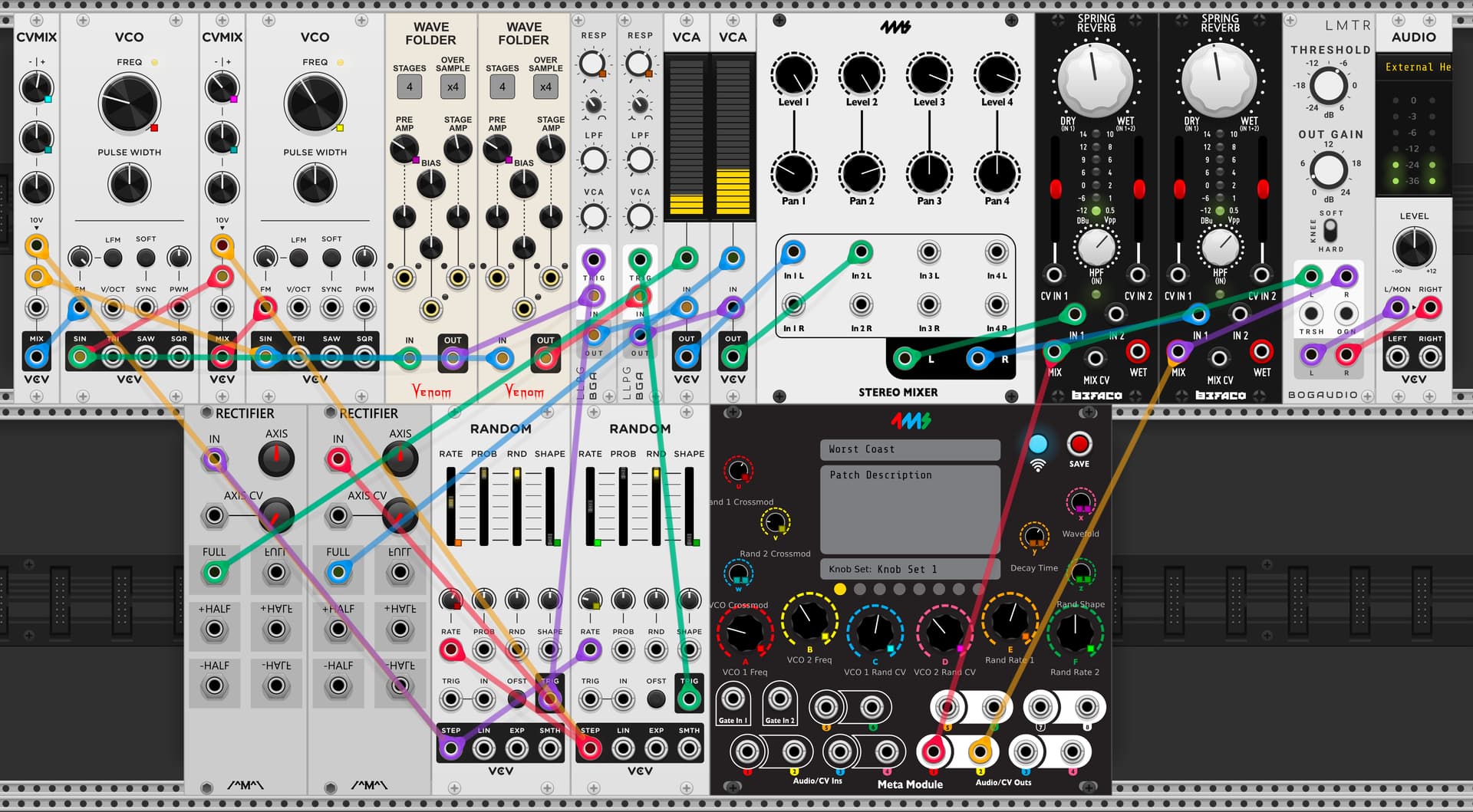The width and height of the screenshot is (1473, 812).
Task: Click the FREQ knob on the left VCO
Action: (129, 104)
